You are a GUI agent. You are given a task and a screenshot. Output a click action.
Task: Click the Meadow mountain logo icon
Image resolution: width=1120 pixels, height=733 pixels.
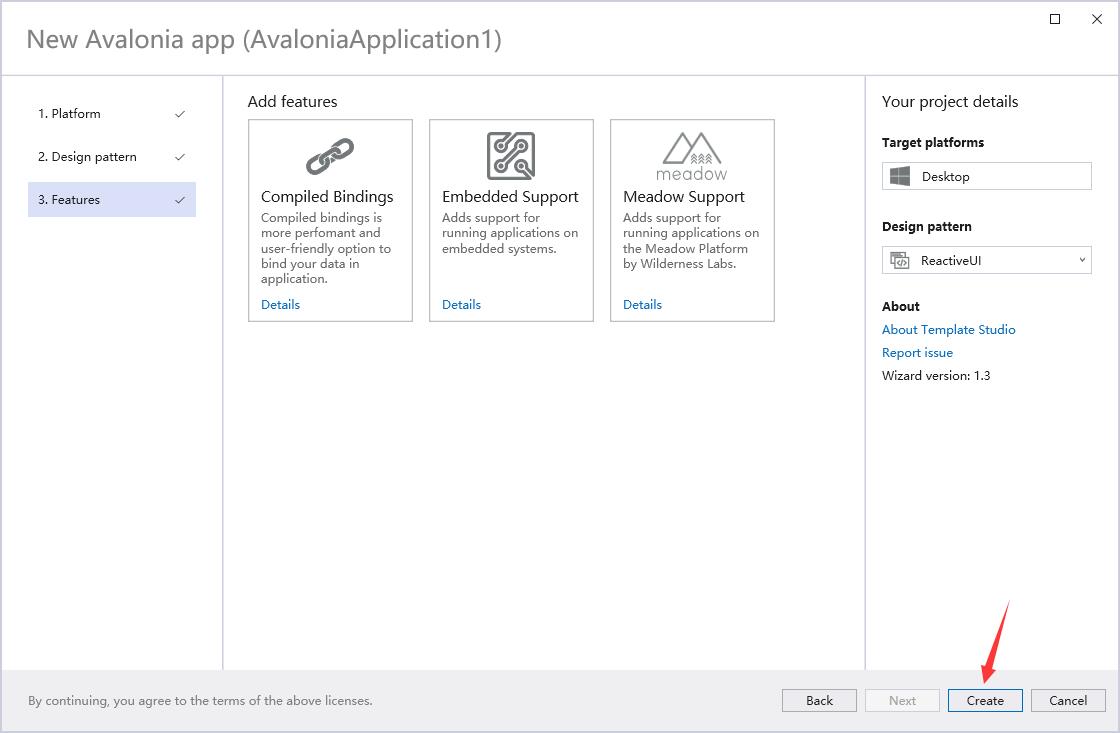pos(691,155)
